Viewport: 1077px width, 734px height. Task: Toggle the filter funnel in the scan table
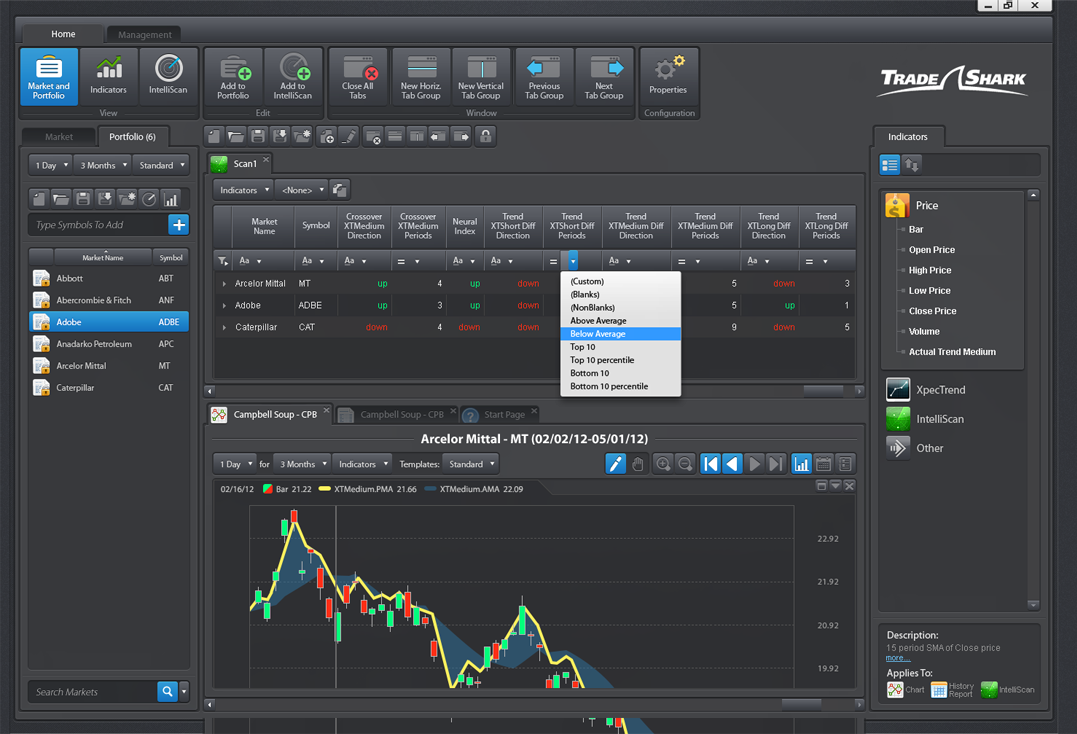pyautogui.click(x=223, y=261)
